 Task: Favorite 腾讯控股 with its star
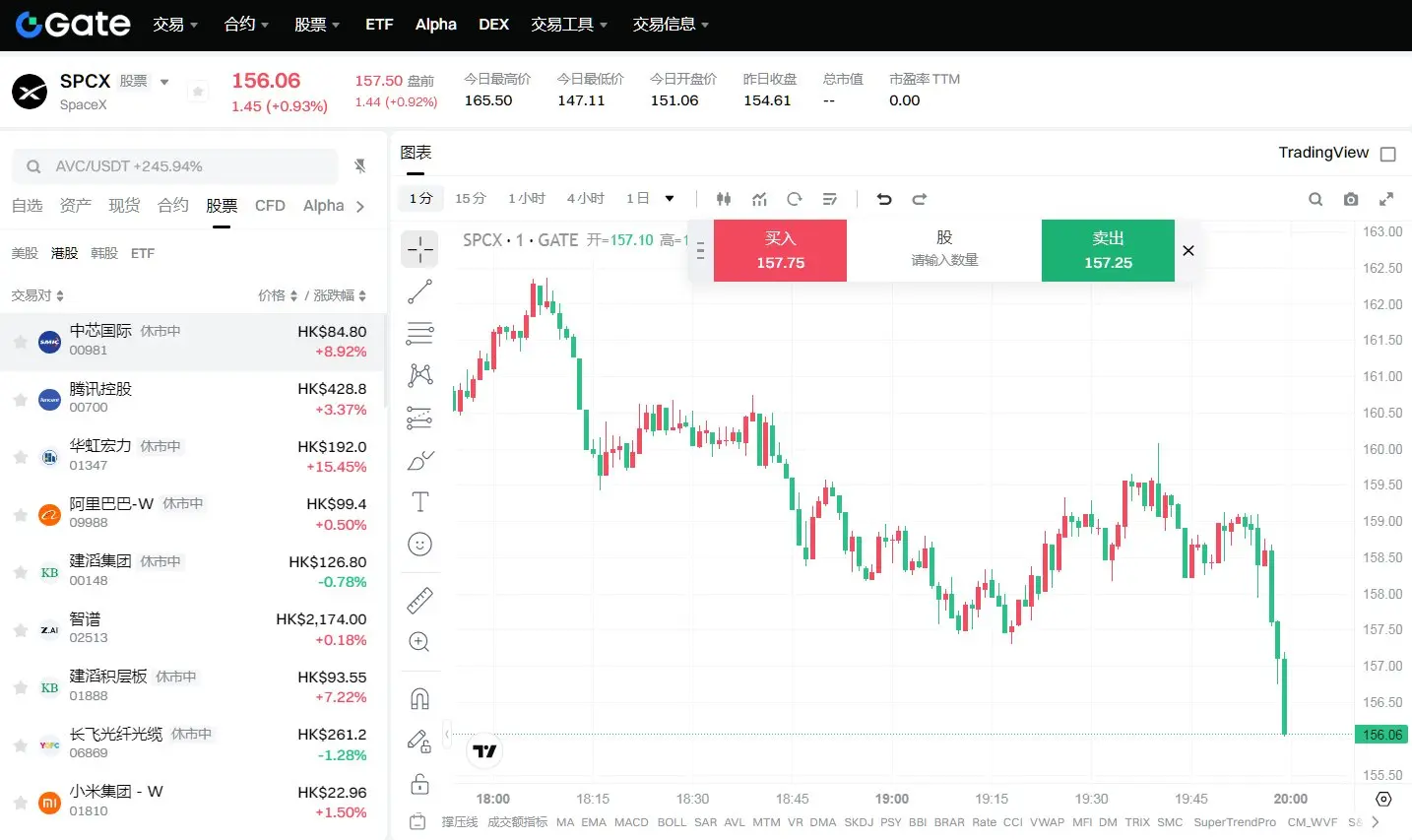(20, 399)
